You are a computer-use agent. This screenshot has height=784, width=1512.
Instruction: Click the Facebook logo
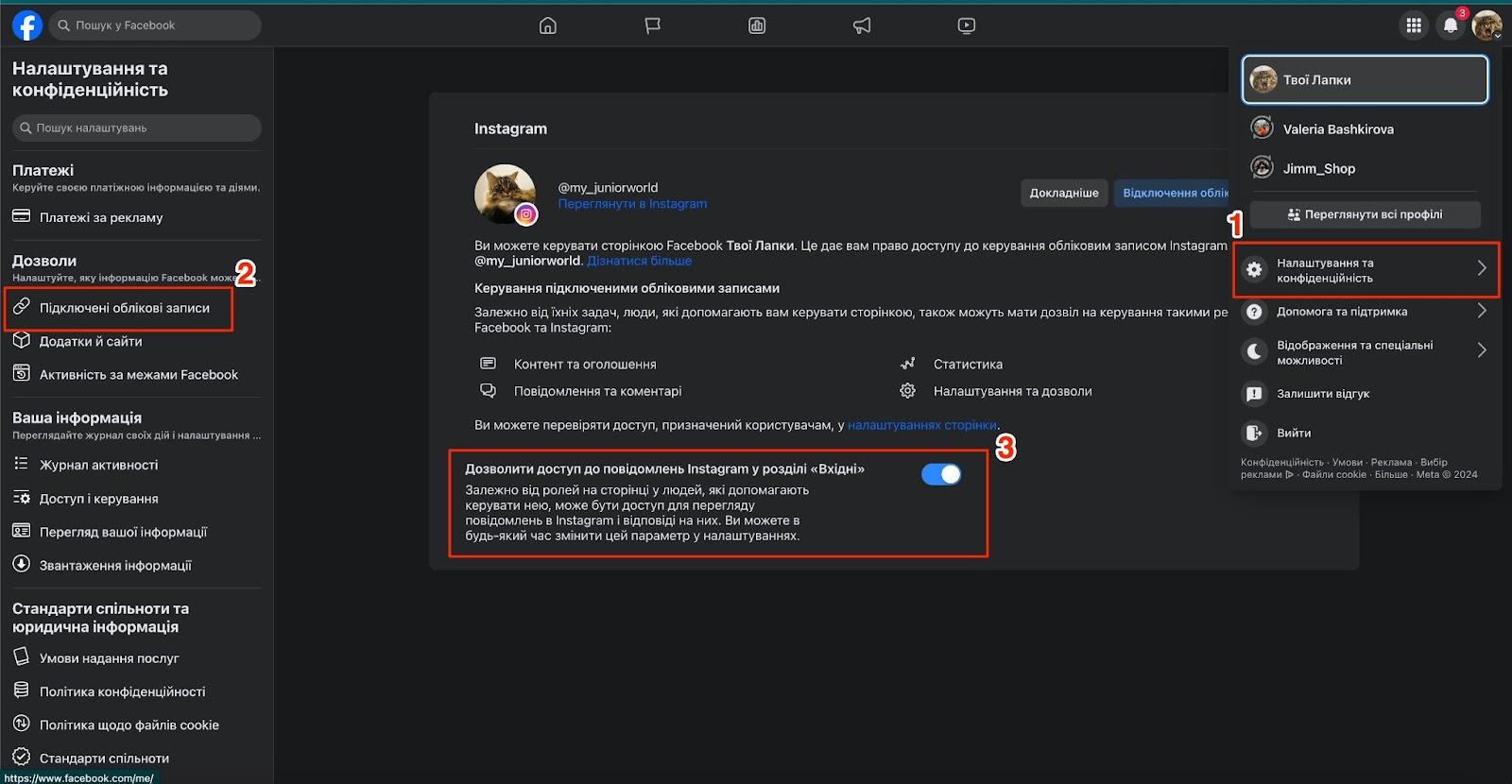click(27, 26)
